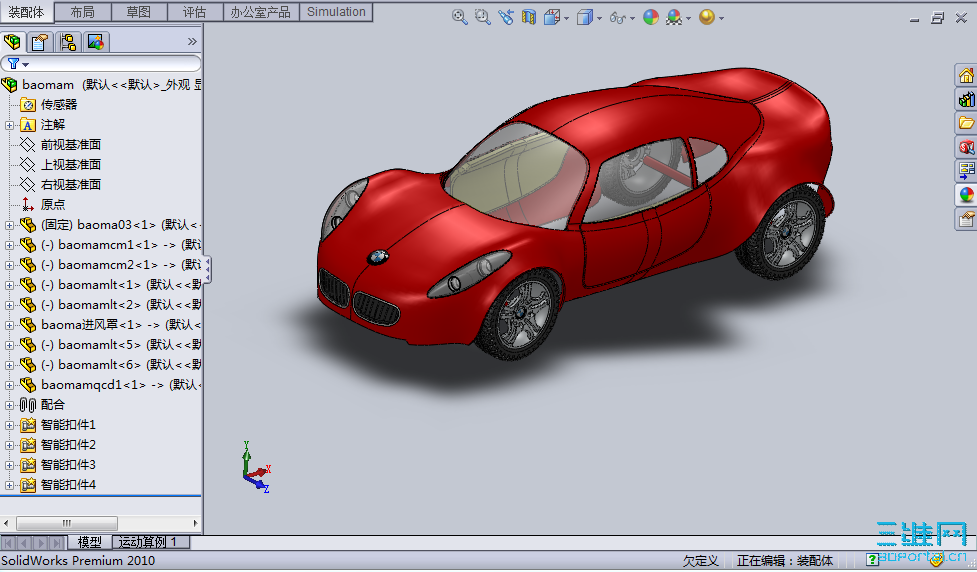Open the 运动算例 1 tab
Screen dimensions: 977x572
tap(148, 542)
